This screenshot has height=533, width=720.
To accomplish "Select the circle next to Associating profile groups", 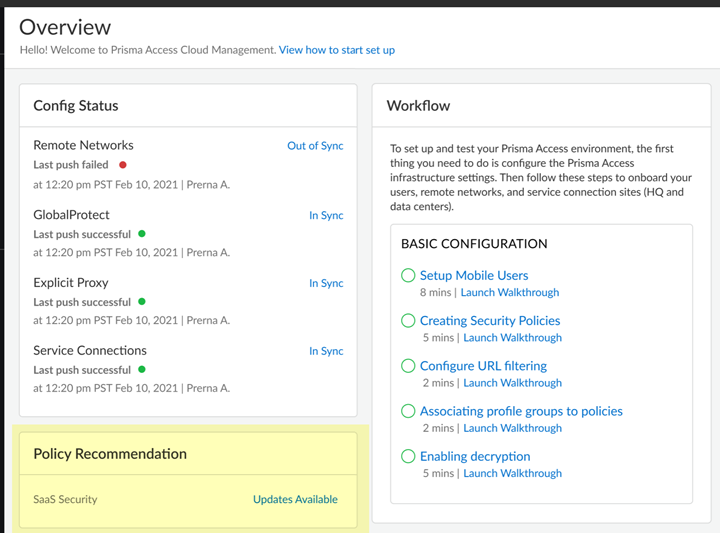I will coord(408,411).
